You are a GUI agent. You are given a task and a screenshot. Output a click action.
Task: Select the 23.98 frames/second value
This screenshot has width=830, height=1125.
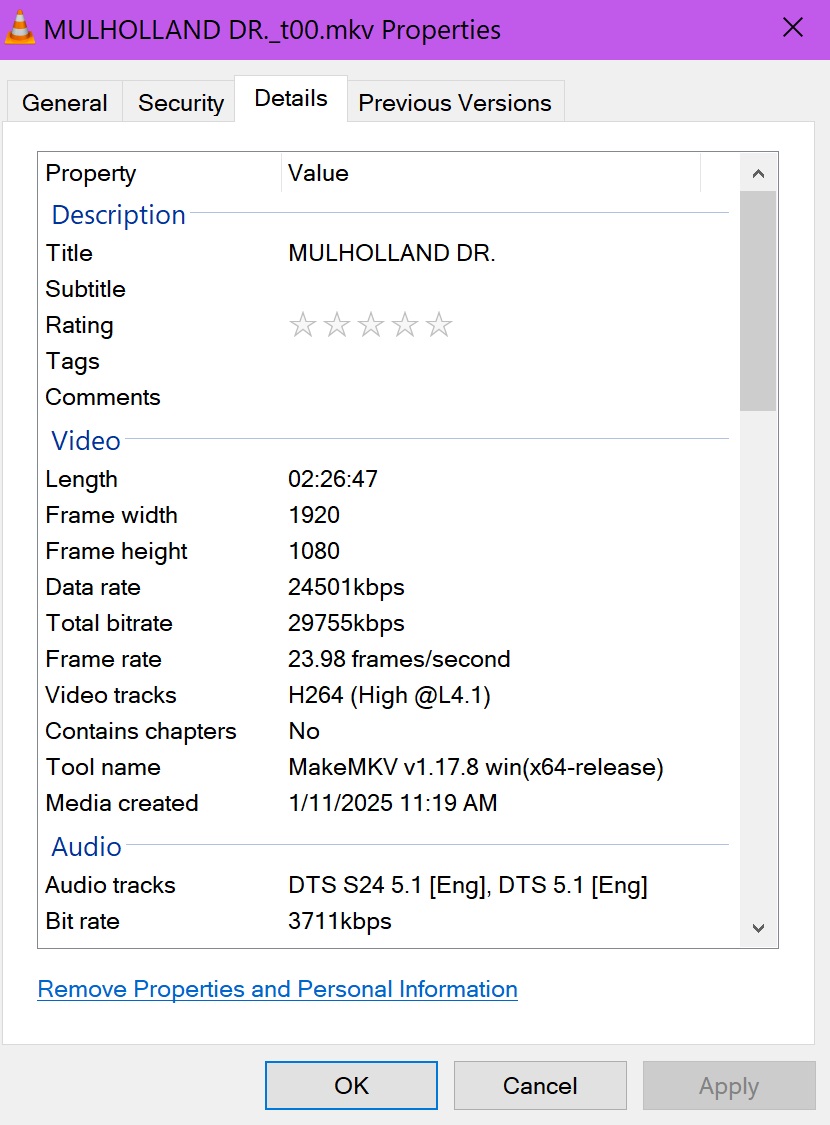coord(400,659)
